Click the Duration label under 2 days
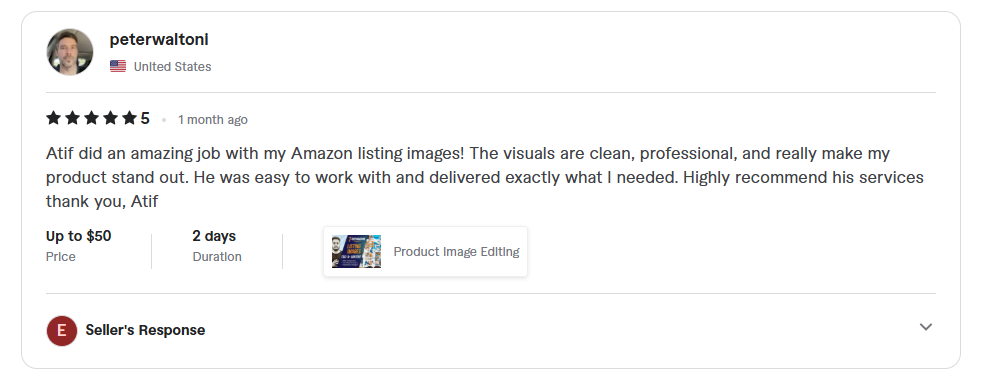This screenshot has width=989, height=377. point(217,257)
